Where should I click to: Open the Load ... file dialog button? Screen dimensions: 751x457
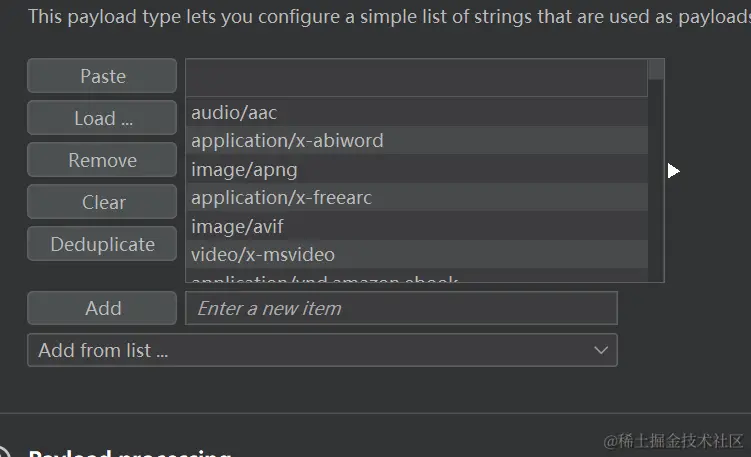(x=102, y=118)
